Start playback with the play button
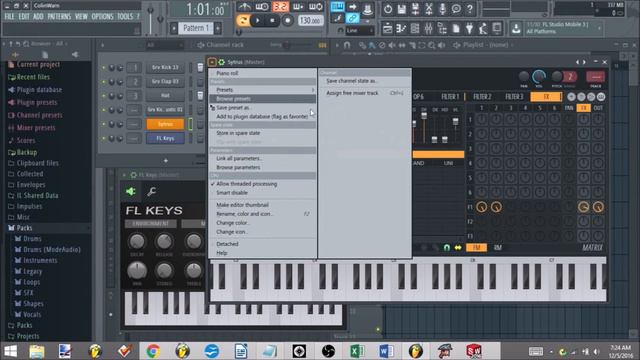 (258, 20)
